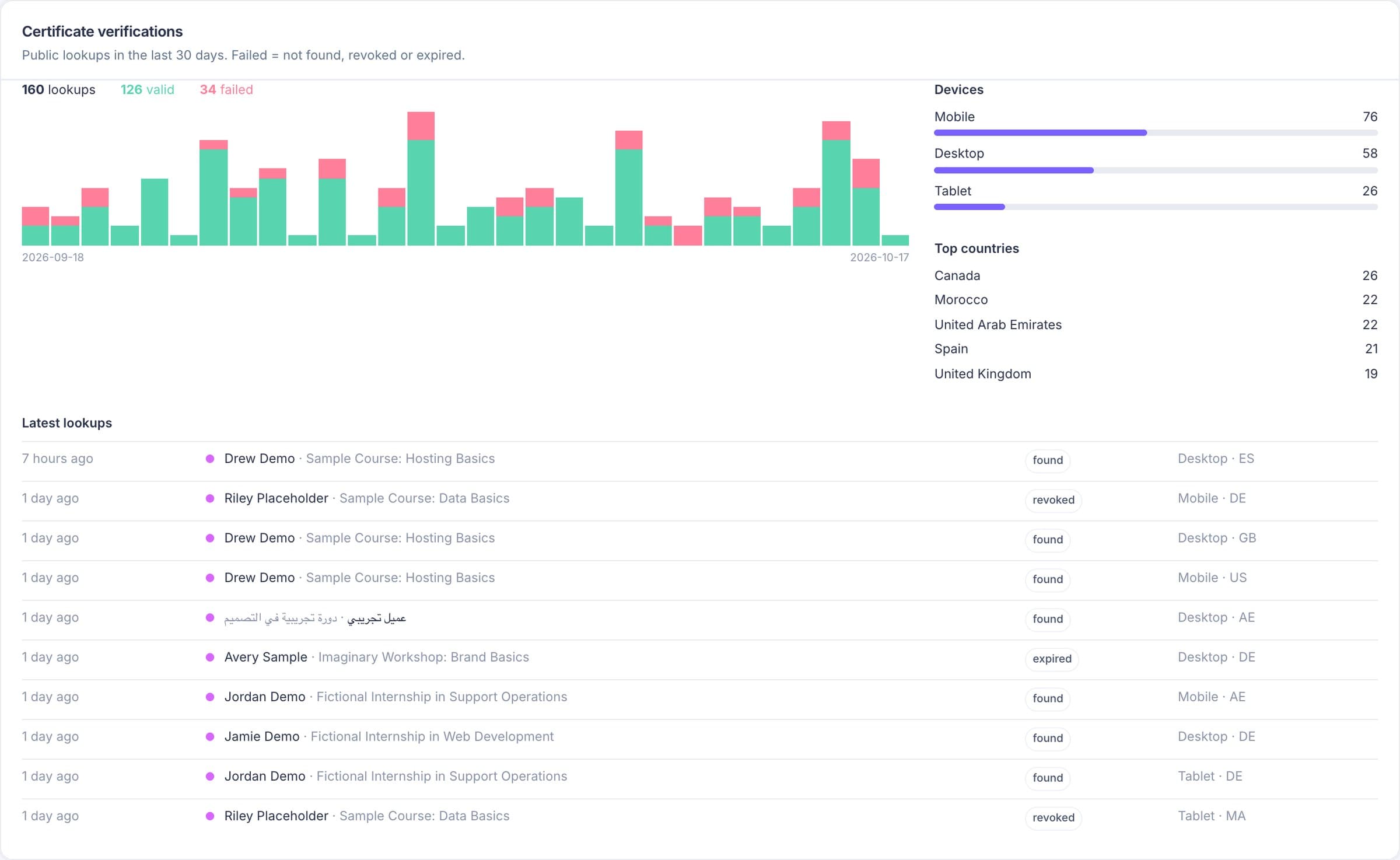
Task: Click the 'revoked' badge in the Tablet · MA row
Action: tap(1053, 817)
